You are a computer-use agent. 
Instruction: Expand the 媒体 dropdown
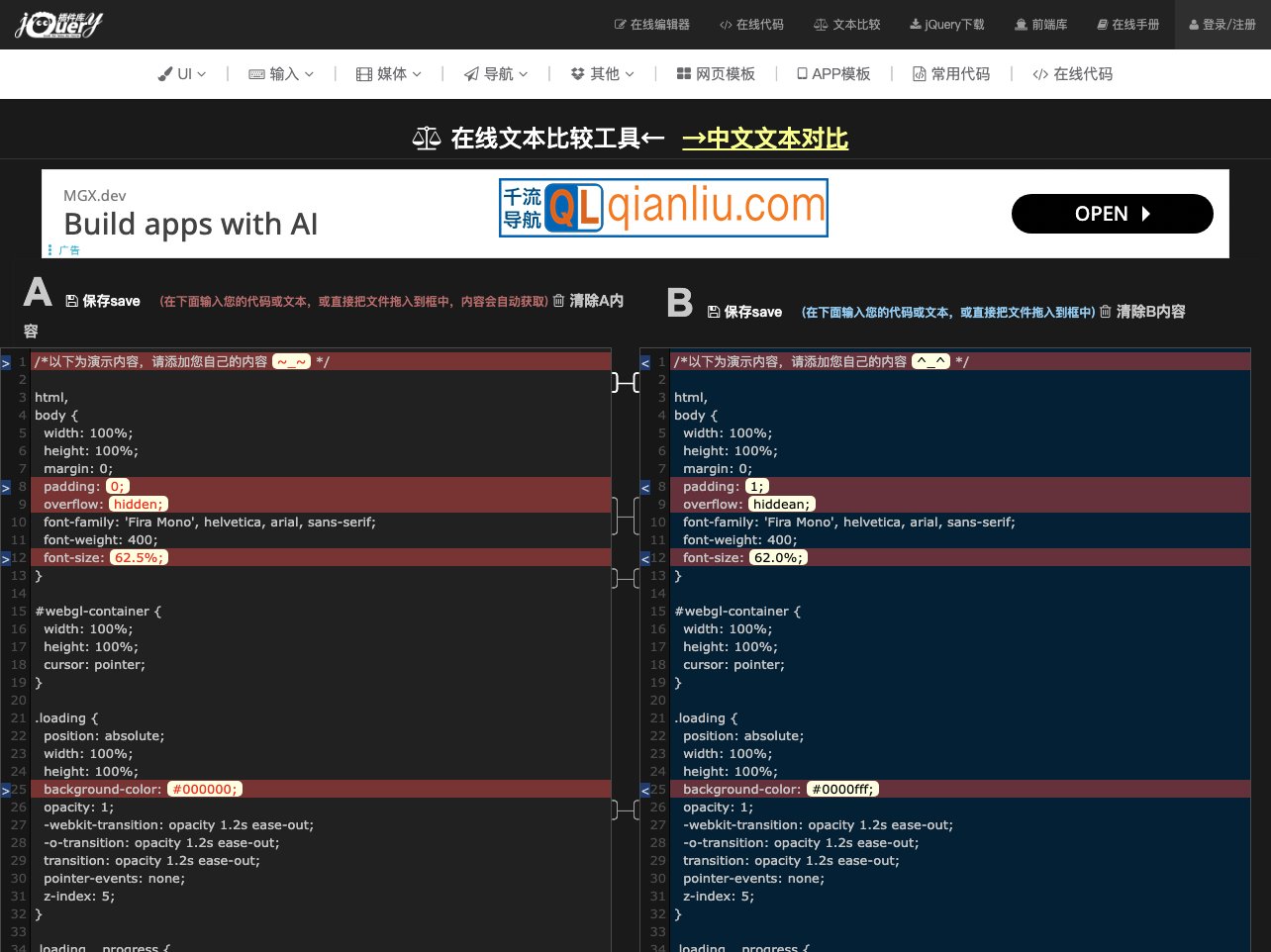(388, 73)
